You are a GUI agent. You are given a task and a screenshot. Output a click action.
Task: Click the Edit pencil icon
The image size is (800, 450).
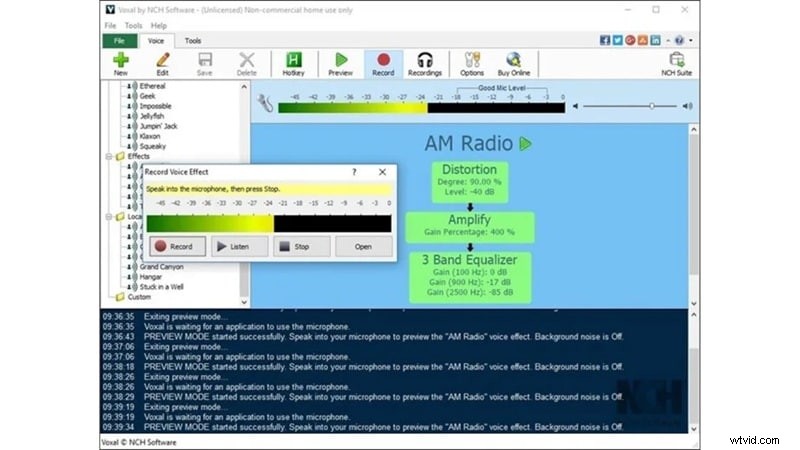(x=162, y=61)
